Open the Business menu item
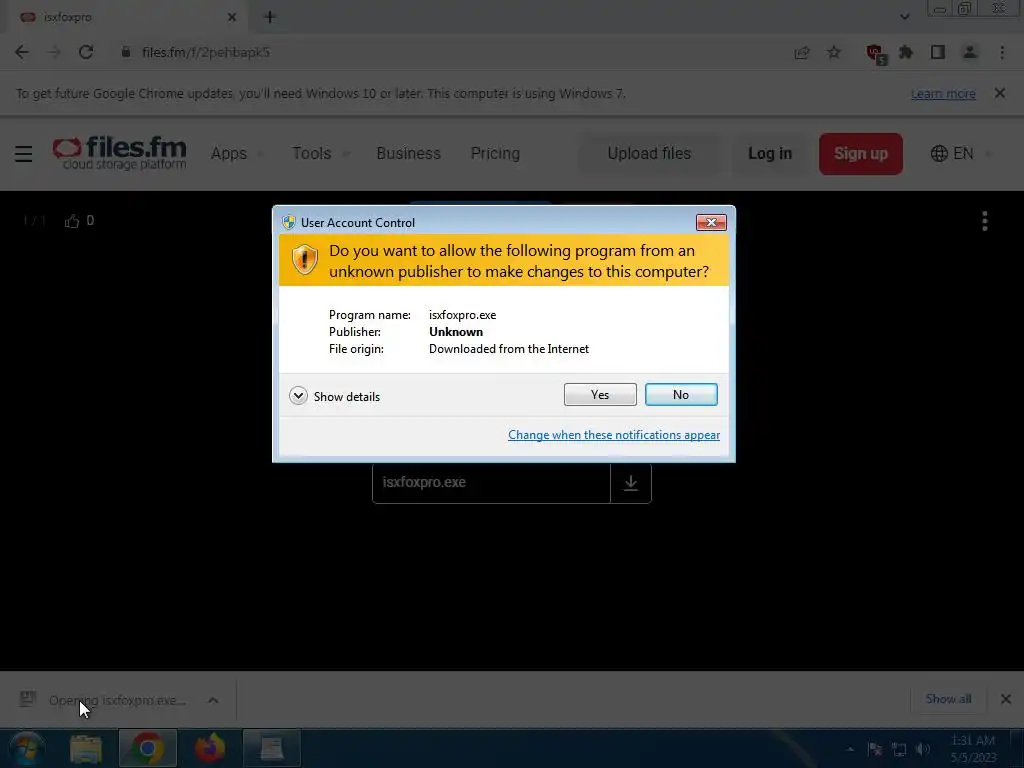 point(408,153)
